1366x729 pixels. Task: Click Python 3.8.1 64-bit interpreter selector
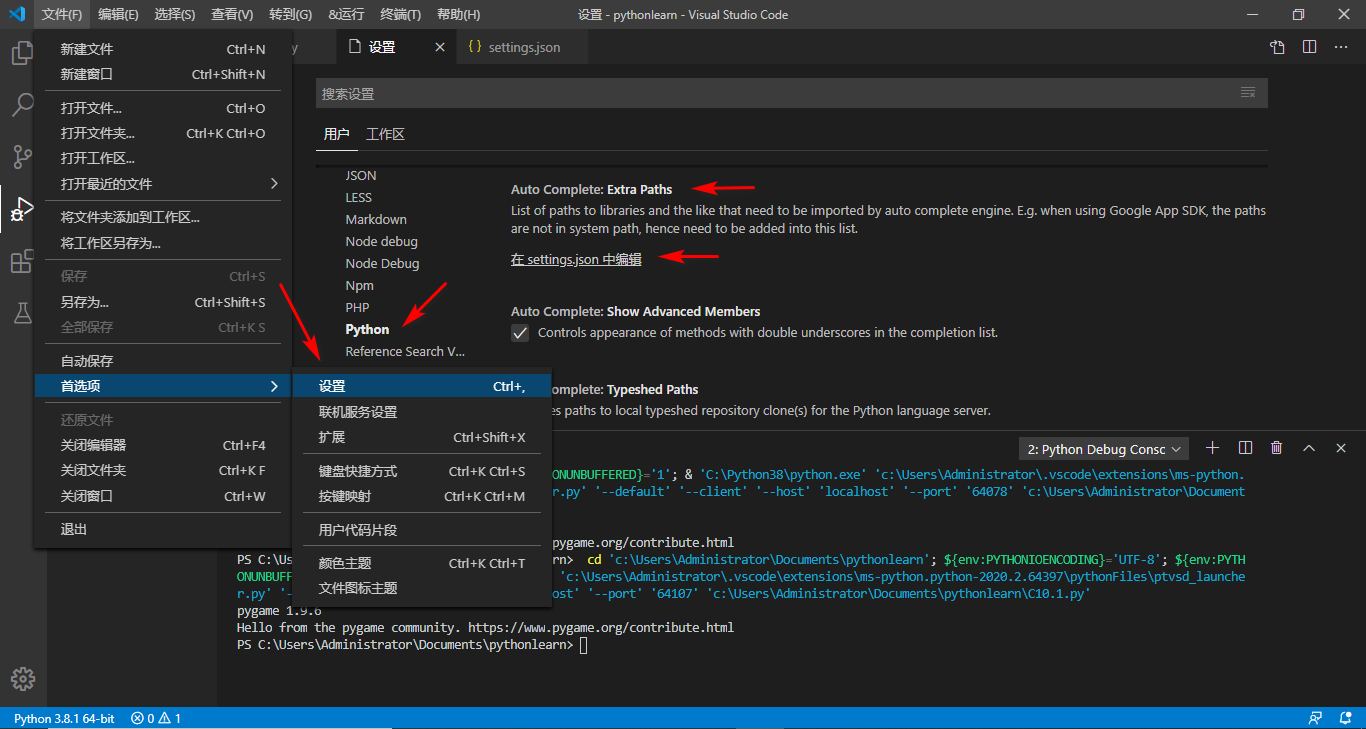coord(64,718)
